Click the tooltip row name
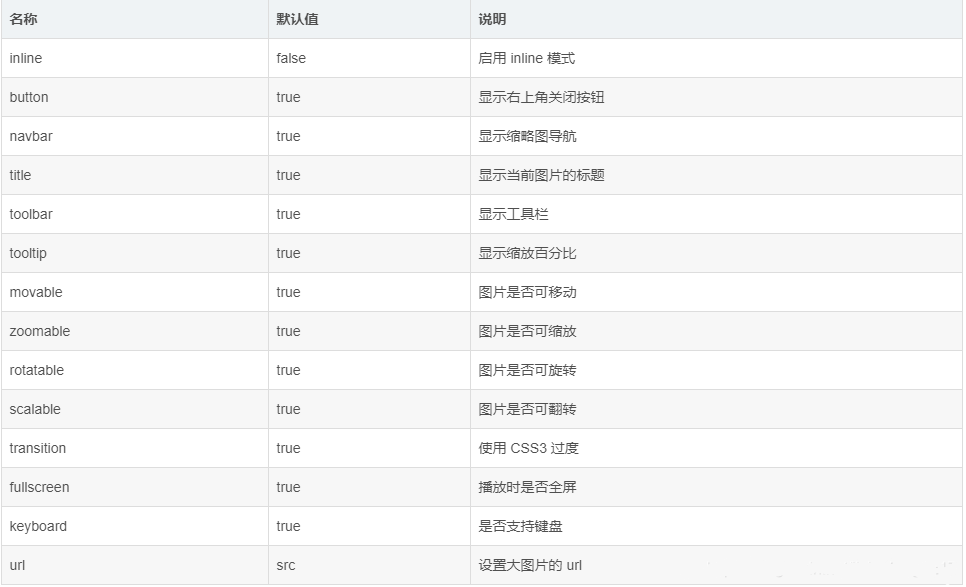This screenshot has height=587, width=966. pos(28,253)
